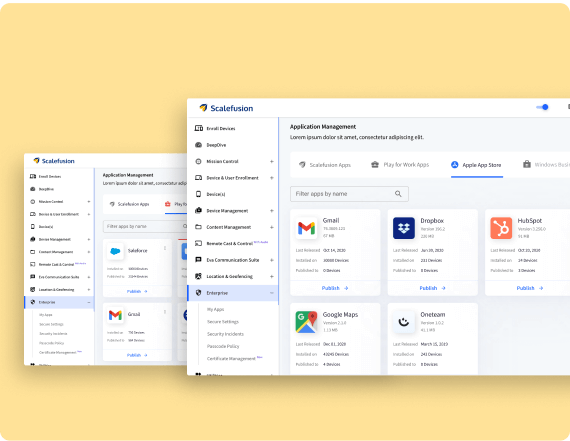Screen dimensions: 570x441
Task: Click the Dropbox app icon
Action: pyautogui.click(x=404, y=228)
